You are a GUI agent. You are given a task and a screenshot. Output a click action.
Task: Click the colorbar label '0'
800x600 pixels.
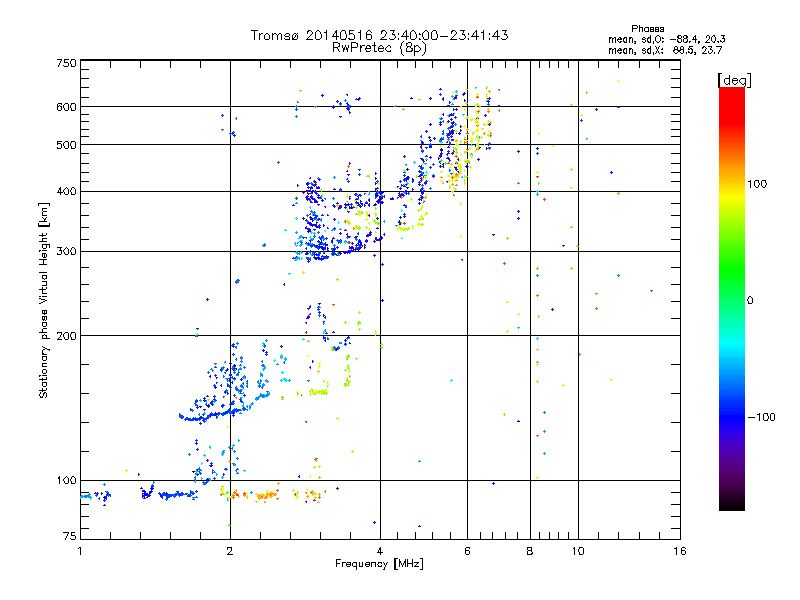(x=750, y=300)
